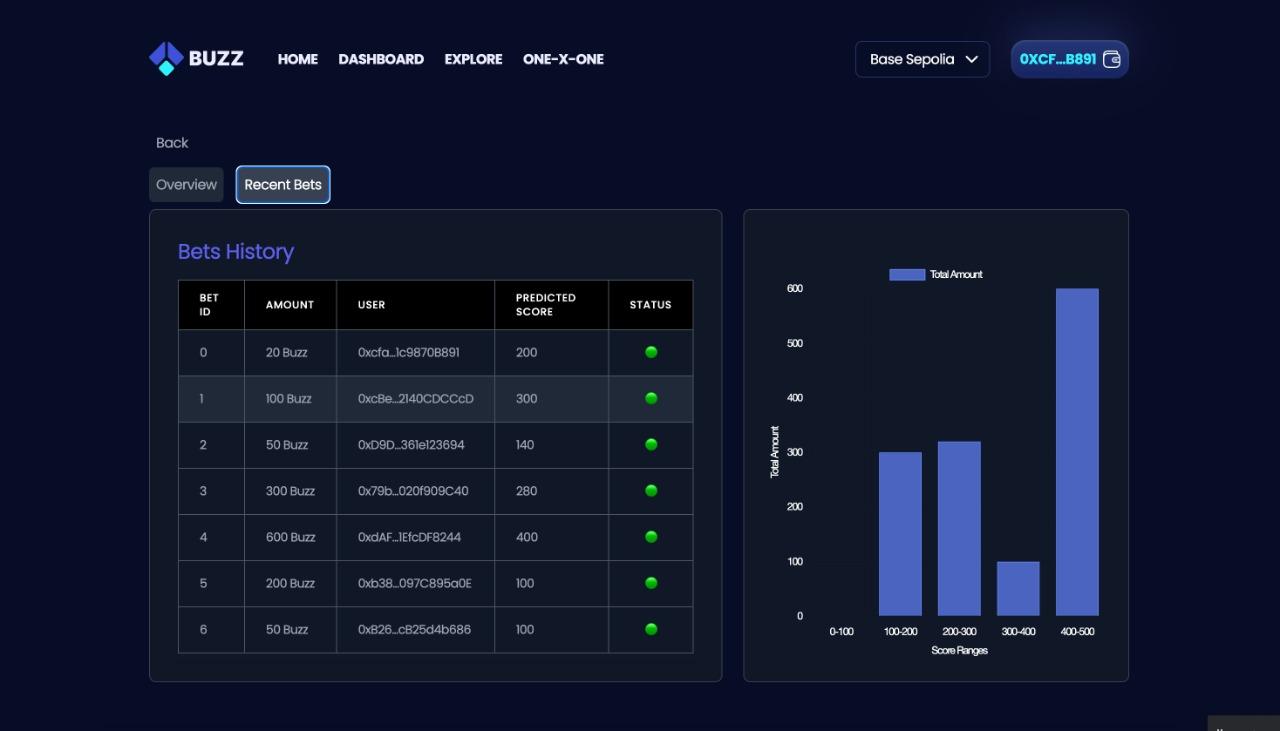Click the Bets History heading
Screen dimensions: 1280x731
point(236,252)
